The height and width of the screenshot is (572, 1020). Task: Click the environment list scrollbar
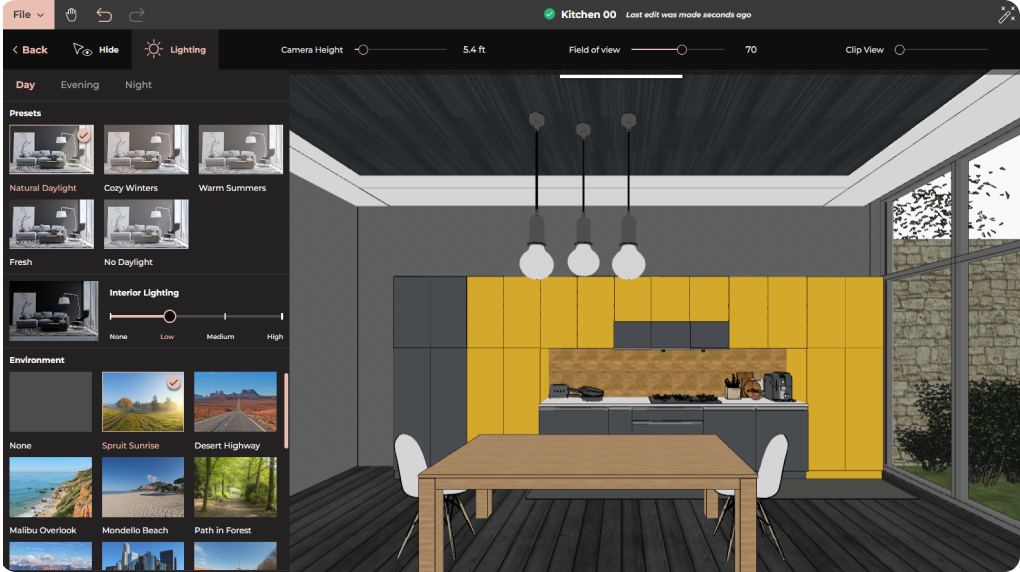pos(286,410)
